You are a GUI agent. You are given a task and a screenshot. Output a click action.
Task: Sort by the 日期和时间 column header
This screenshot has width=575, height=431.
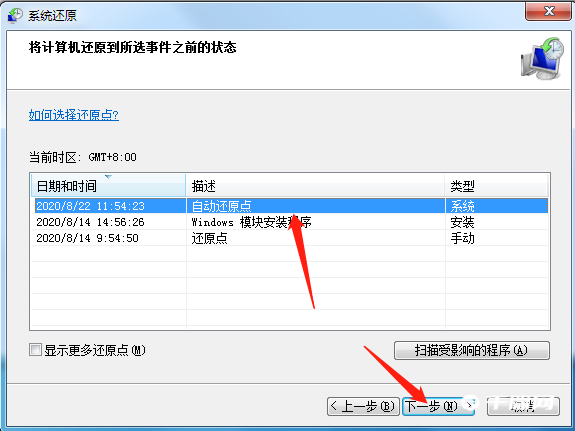point(109,186)
